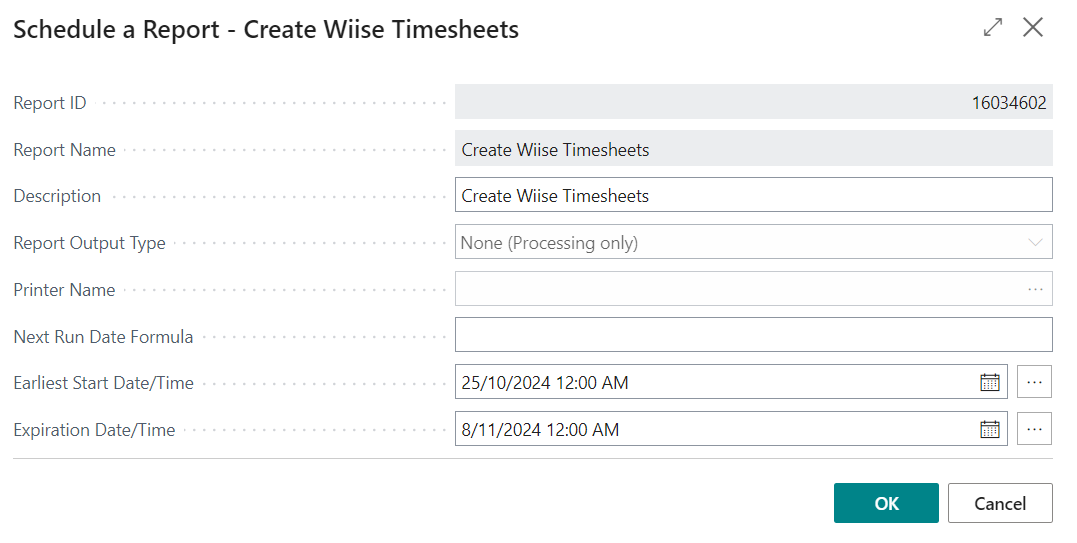Select the None (Processing only) combo box
The image size is (1077, 543).
753,242
